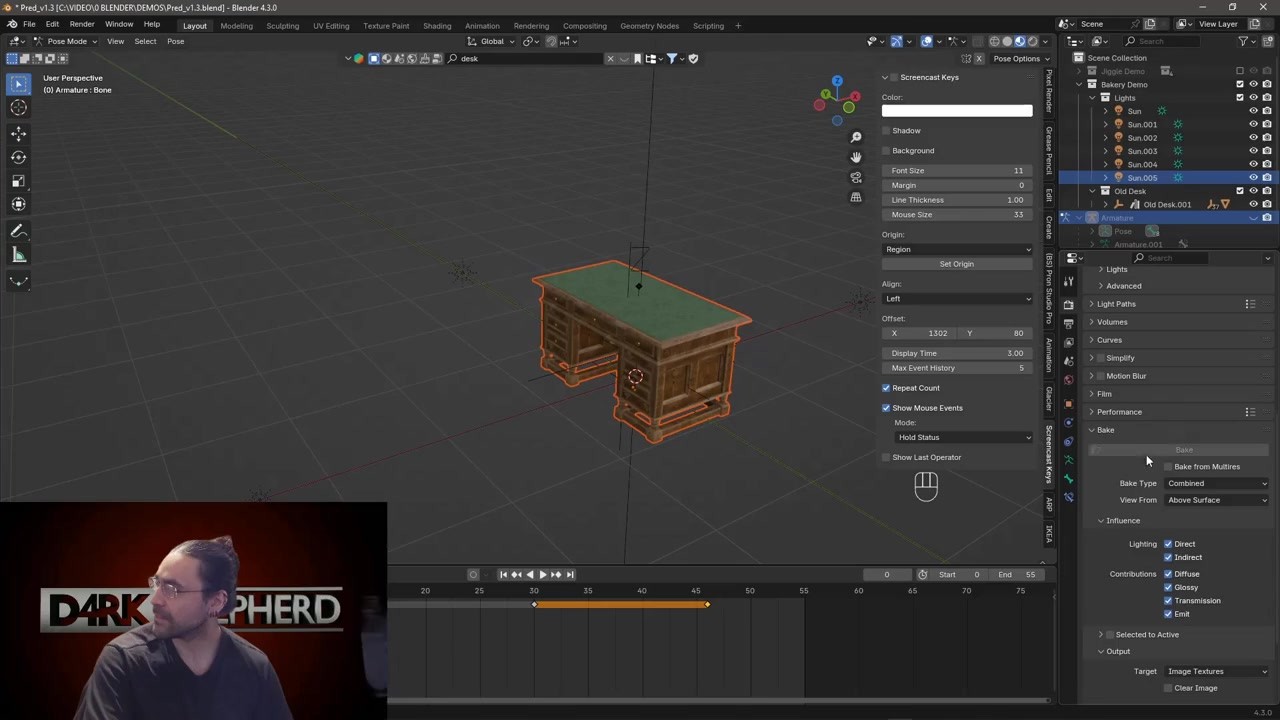
Task: Select the Move tool in left toolbar
Action: [18, 133]
